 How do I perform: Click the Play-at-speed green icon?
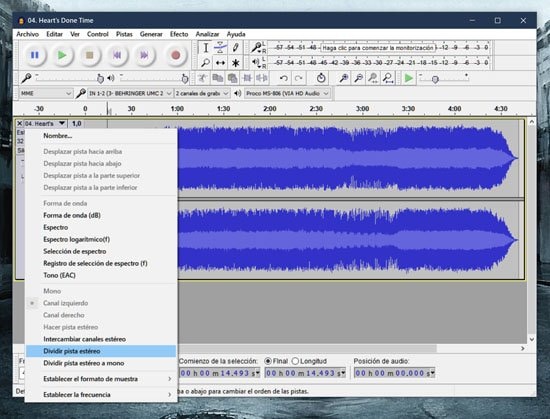click(x=409, y=78)
